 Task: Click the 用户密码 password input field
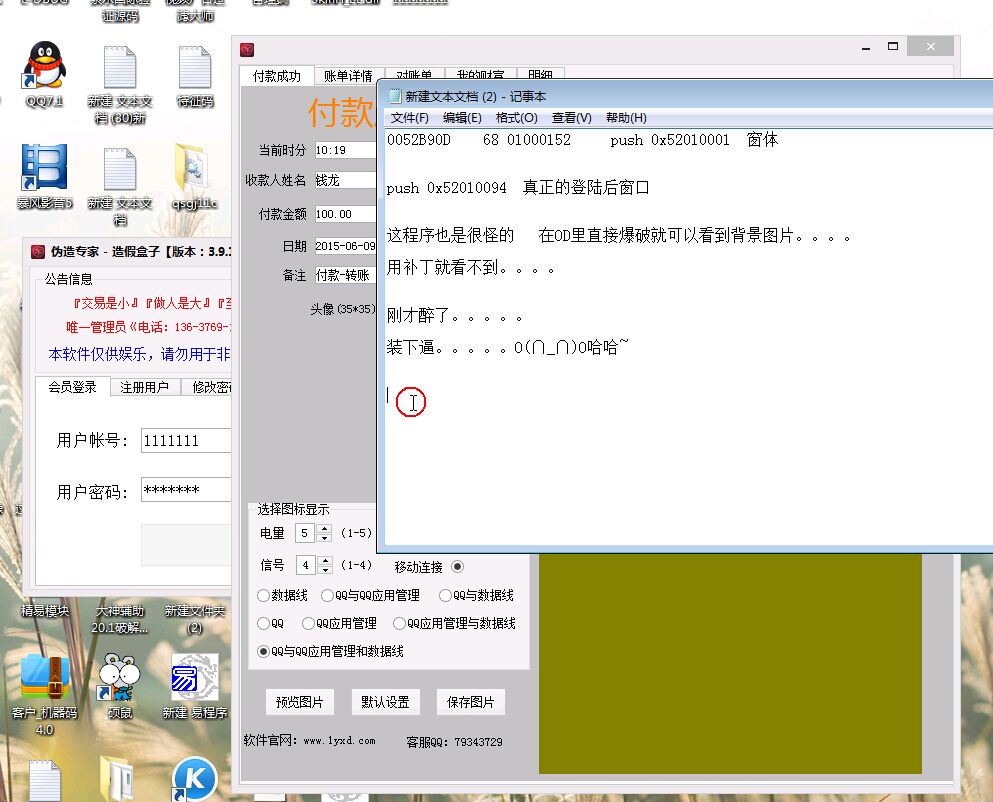[186, 490]
